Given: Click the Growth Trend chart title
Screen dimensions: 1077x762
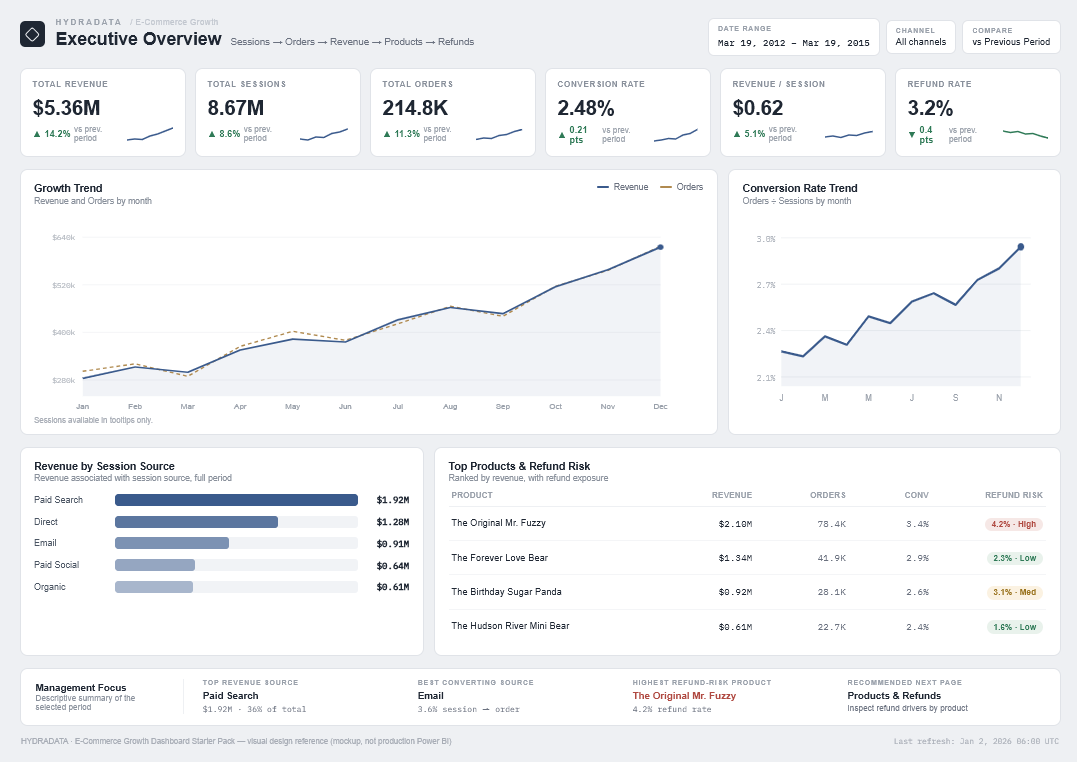Looking at the screenshot, I should [68, 188].
